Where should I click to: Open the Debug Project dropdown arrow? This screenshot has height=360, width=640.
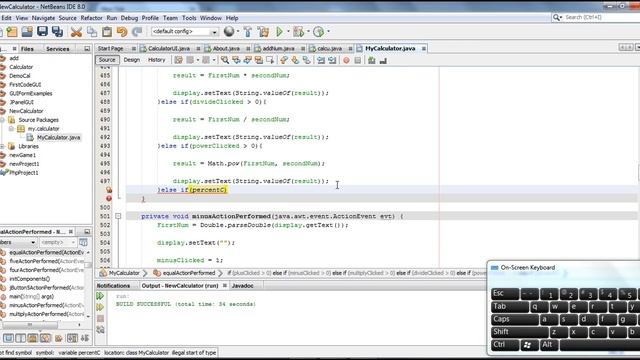(308, 31)
